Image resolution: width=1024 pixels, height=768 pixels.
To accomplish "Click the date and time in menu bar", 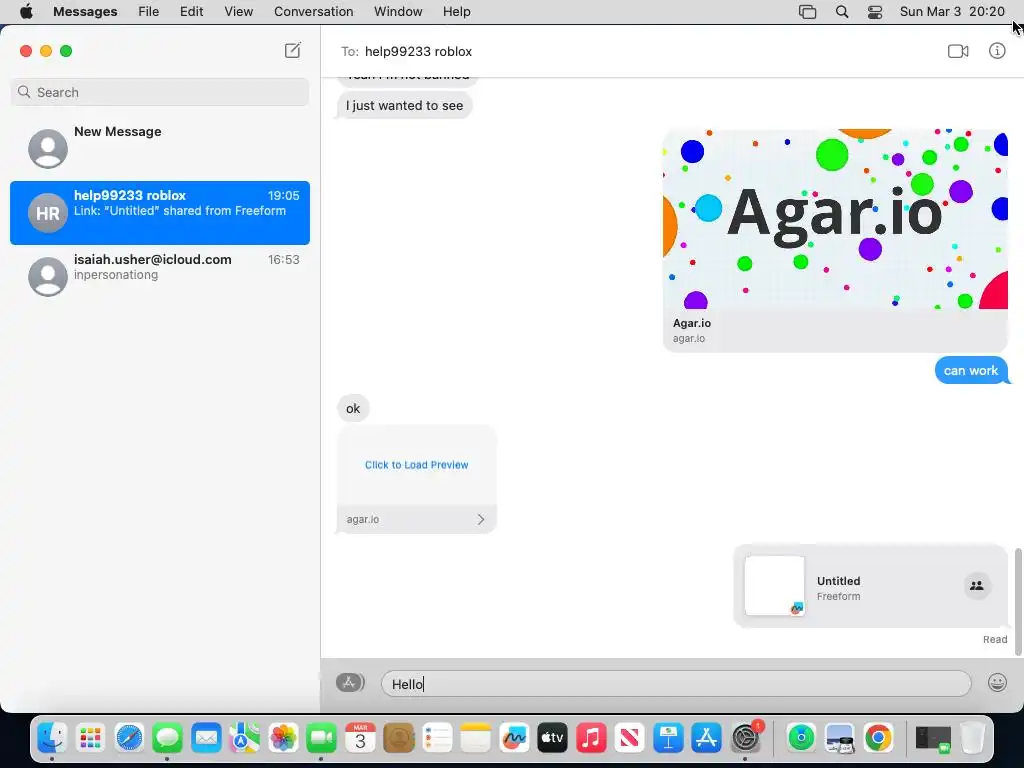I will pyautogui.click(x=952, y=12).
